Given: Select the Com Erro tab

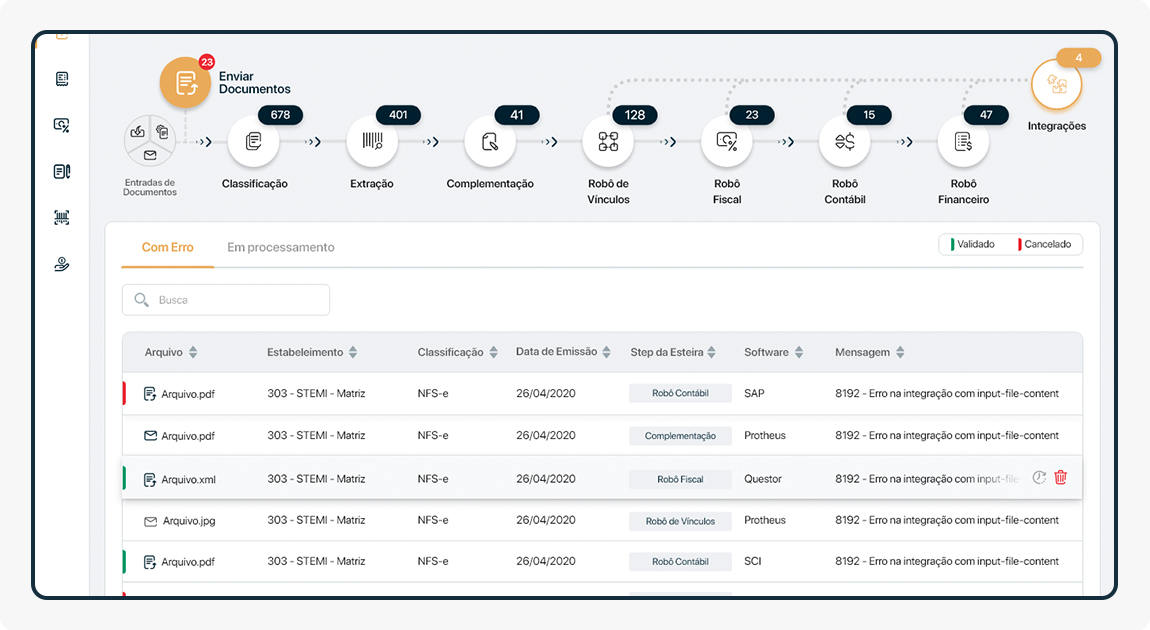Looking at the screenshot, I should pos(168,247).
